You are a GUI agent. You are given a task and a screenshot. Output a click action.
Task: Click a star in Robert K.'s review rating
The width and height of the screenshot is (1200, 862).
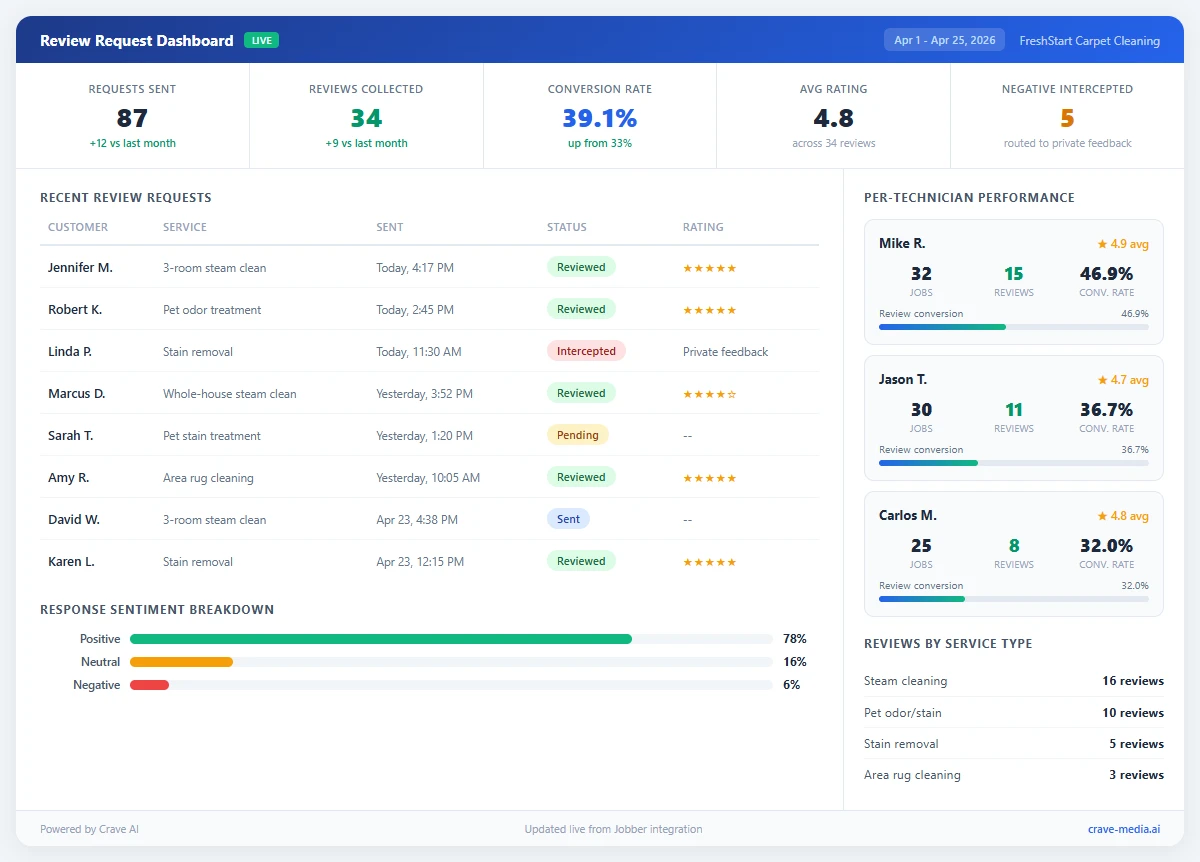pyautogui.click(x=710, y=309)
